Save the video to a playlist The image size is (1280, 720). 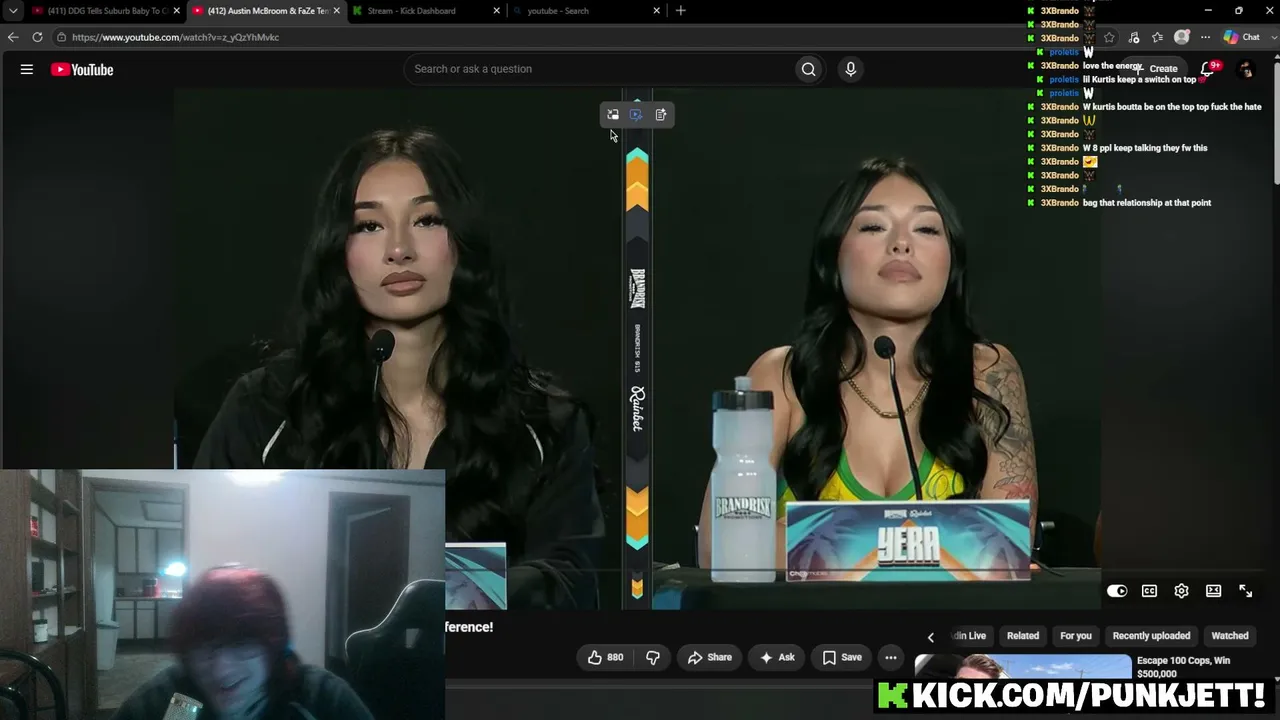click(x=842, y=657)
